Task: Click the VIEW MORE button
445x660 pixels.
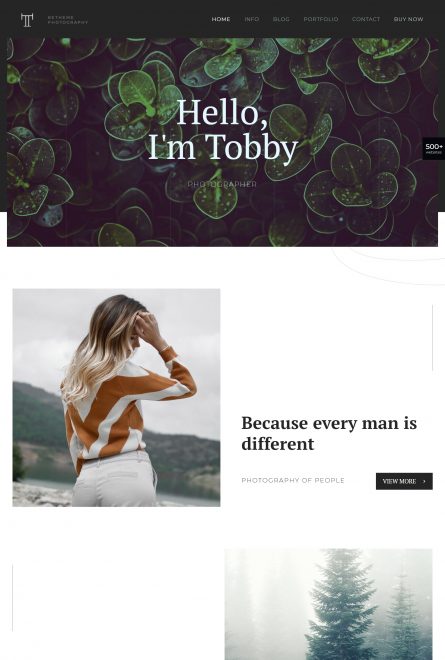Action: pyautogui.click(x=404, y=481)
